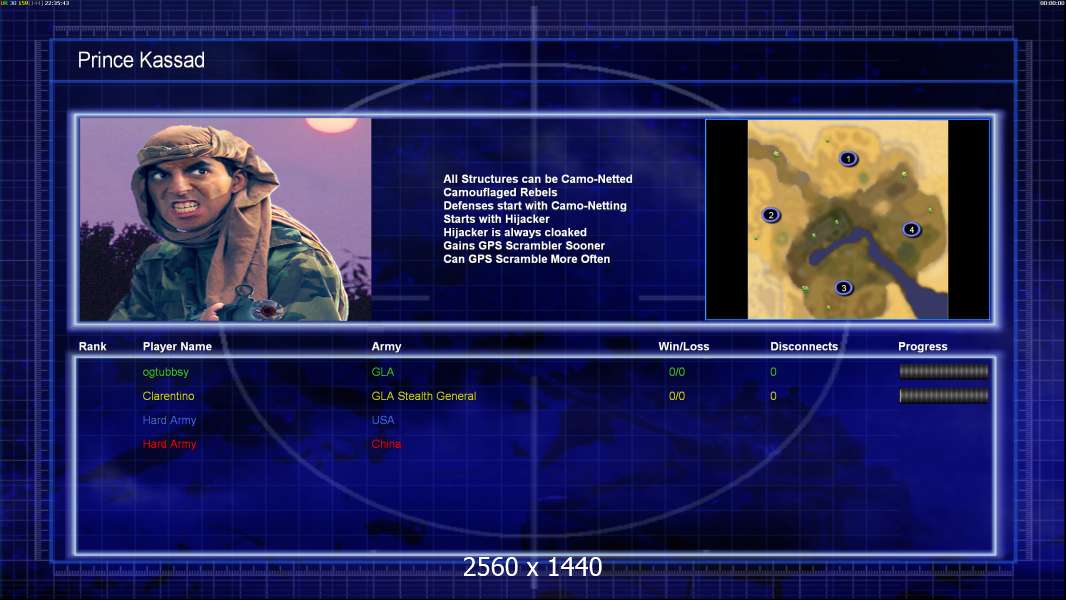Click Clarentino's disconnects count
The height and width of the screenshot is (600, 1066).
pos(773,396)
